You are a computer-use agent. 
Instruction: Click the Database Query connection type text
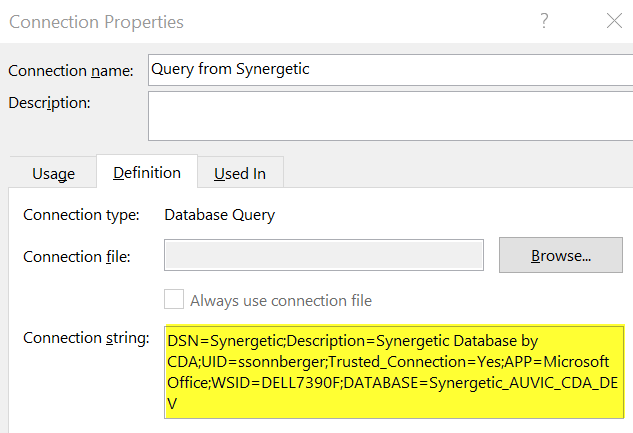tap(220, 215)
